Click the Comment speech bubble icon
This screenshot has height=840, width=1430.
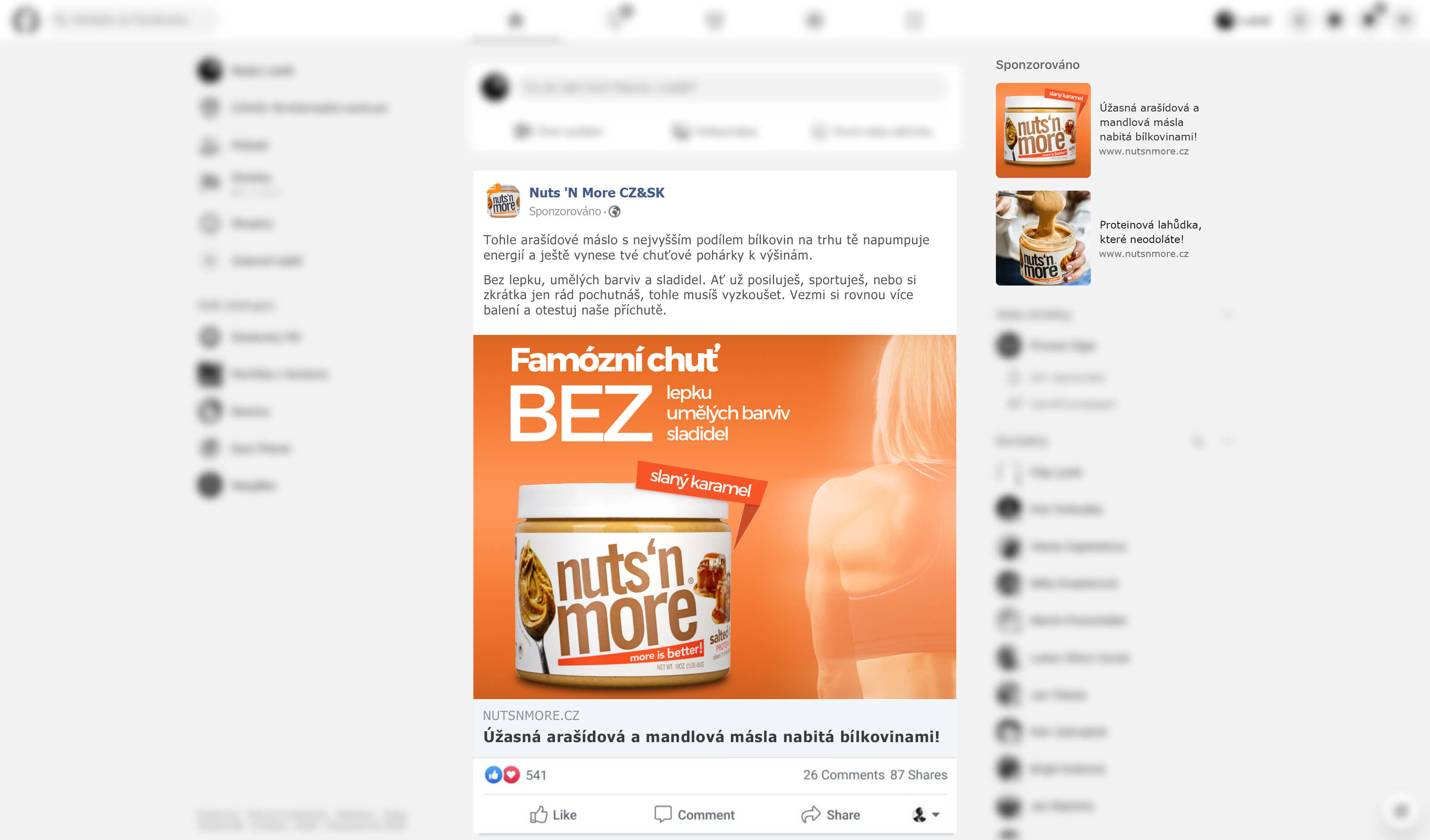(x=662, y=814)
